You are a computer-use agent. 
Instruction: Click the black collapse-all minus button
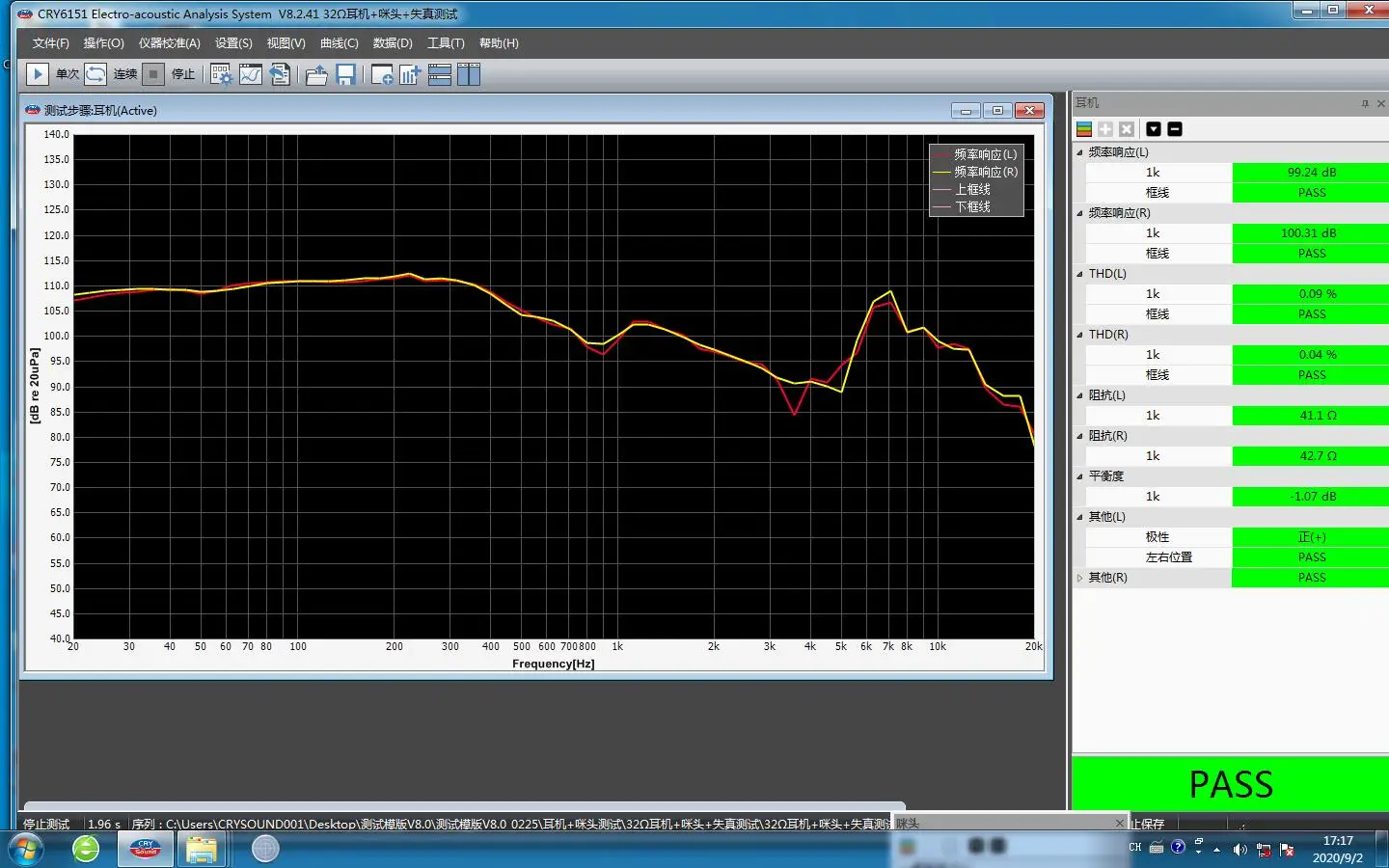(1175, 129)
